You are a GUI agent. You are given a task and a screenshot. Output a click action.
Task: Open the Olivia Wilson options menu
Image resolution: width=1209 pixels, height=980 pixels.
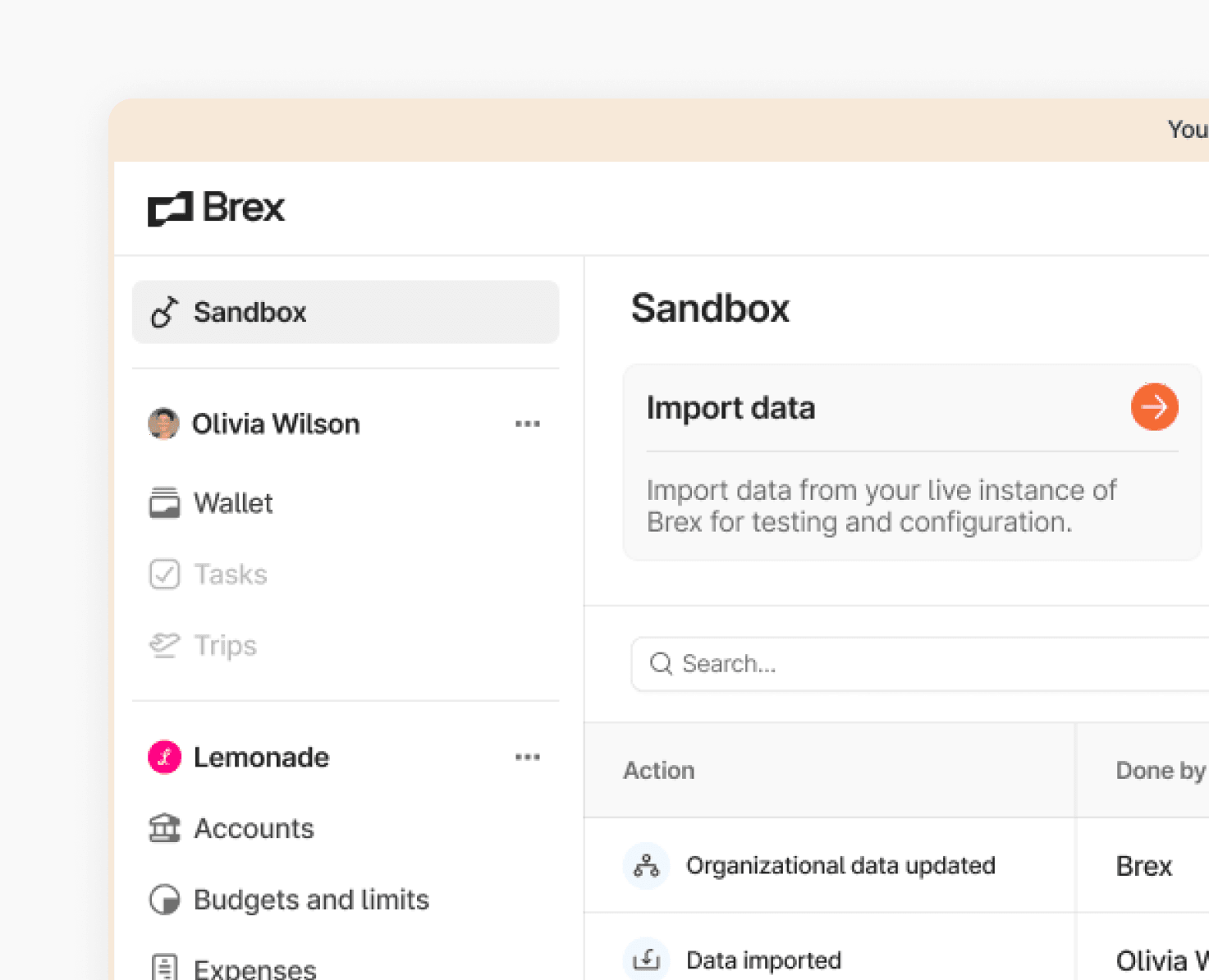coord(528,424)
